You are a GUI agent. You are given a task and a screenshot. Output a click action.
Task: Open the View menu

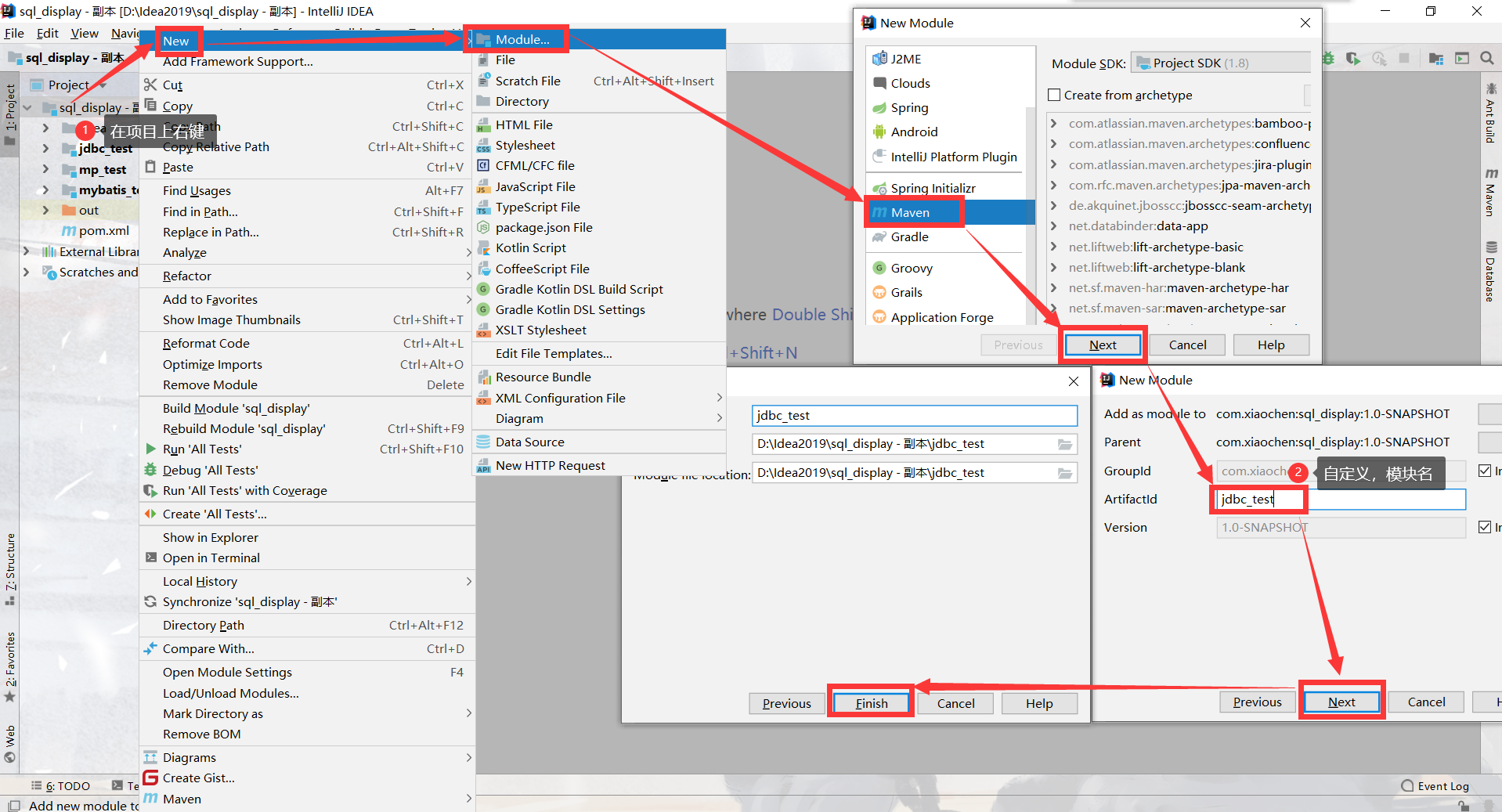tap(85, 33)
